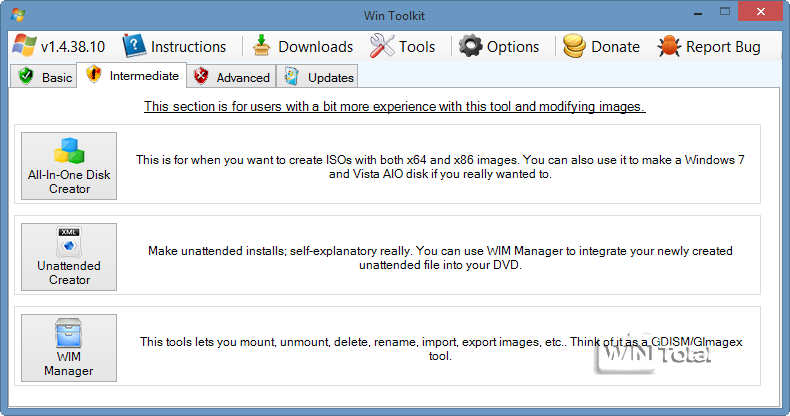The width and height of the screenshot is (790, 416).
Task: Click the green shield icon on Basic tab
Action: 26,77
